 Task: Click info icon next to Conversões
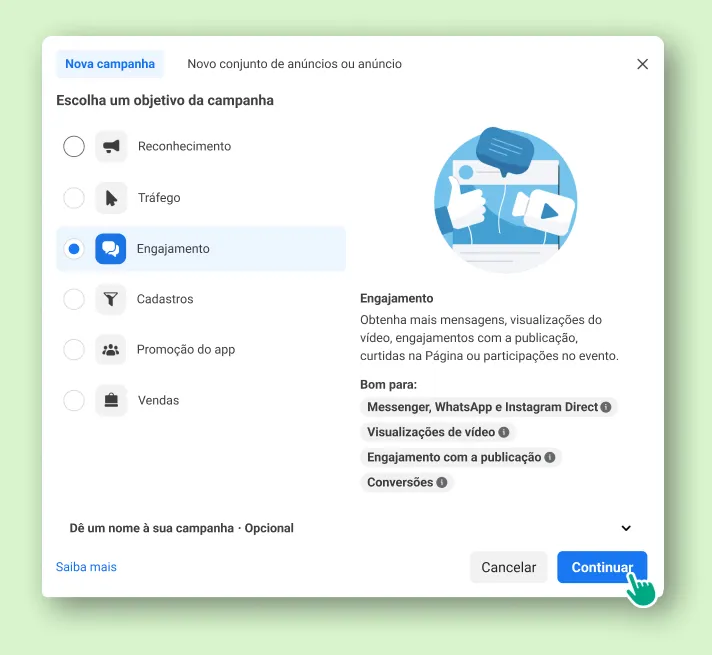click(x=442, y=482)
